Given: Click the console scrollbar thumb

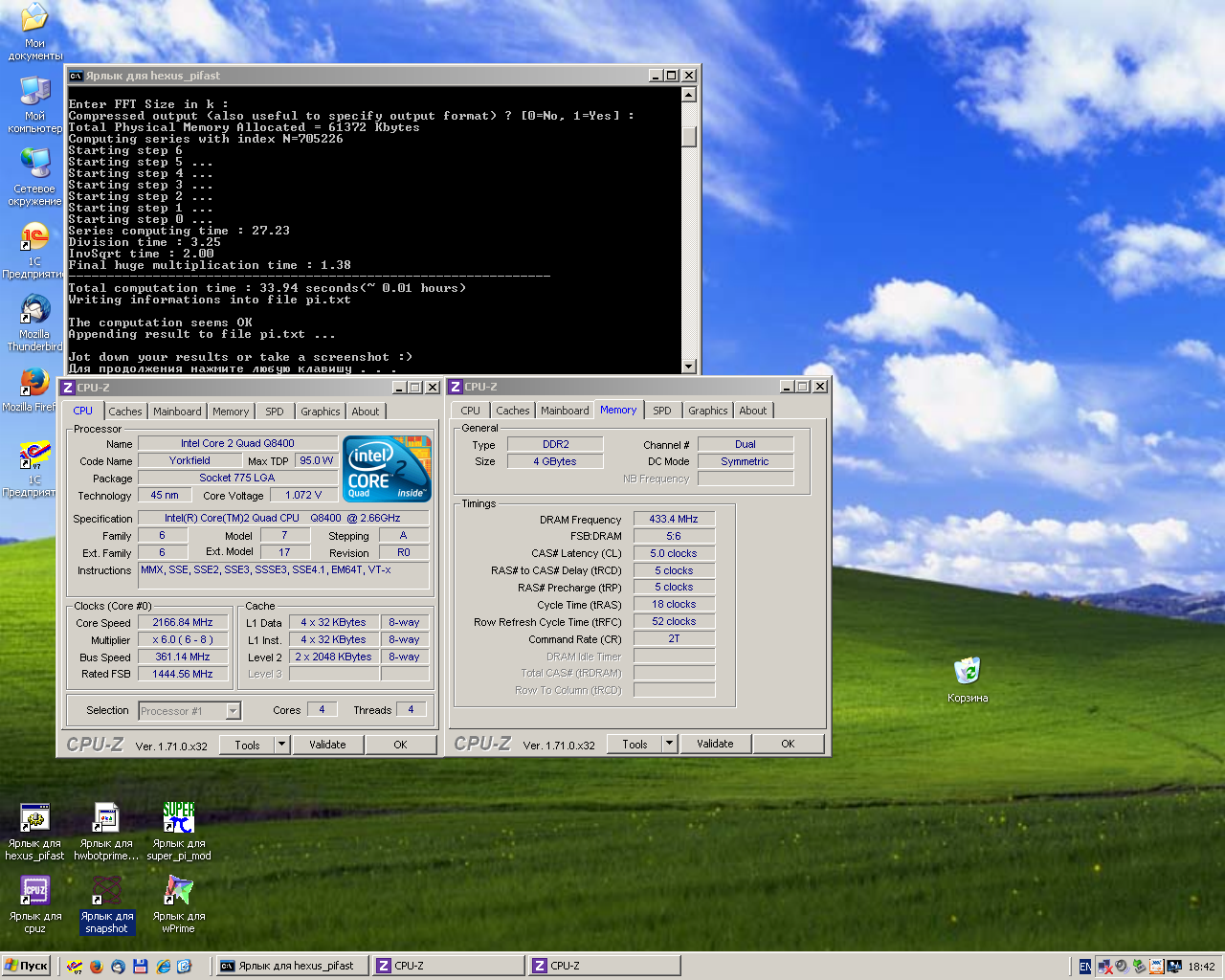Looking at the screenshot, I should coord(689,136).
